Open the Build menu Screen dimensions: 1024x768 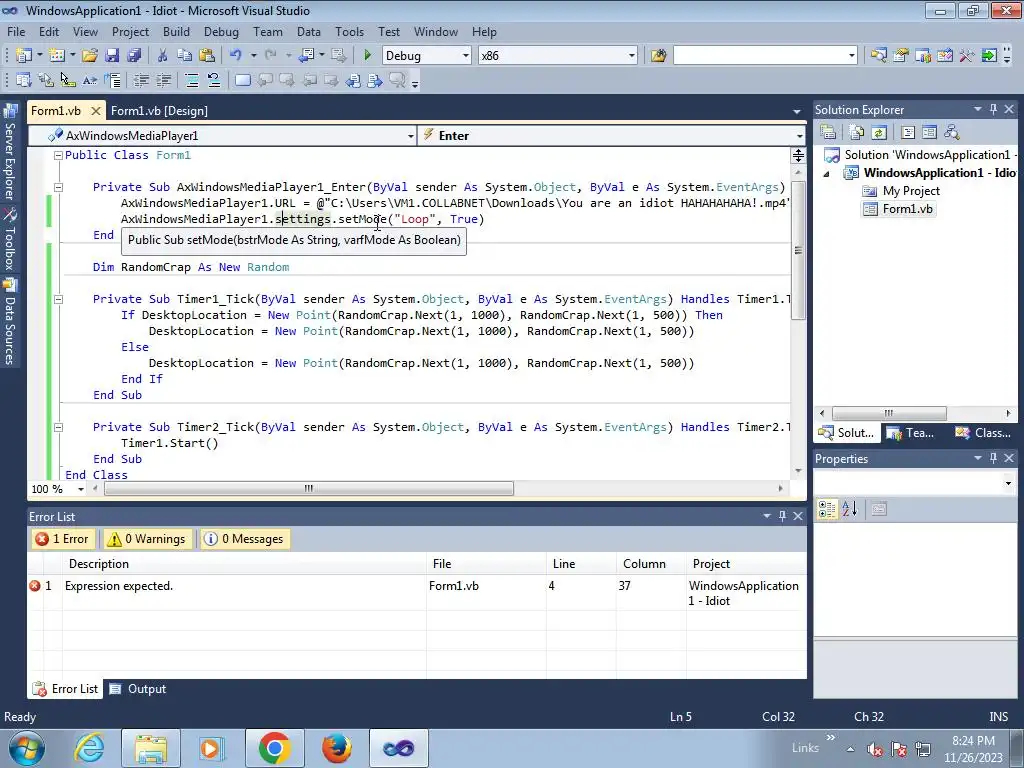tap(176, 31)
